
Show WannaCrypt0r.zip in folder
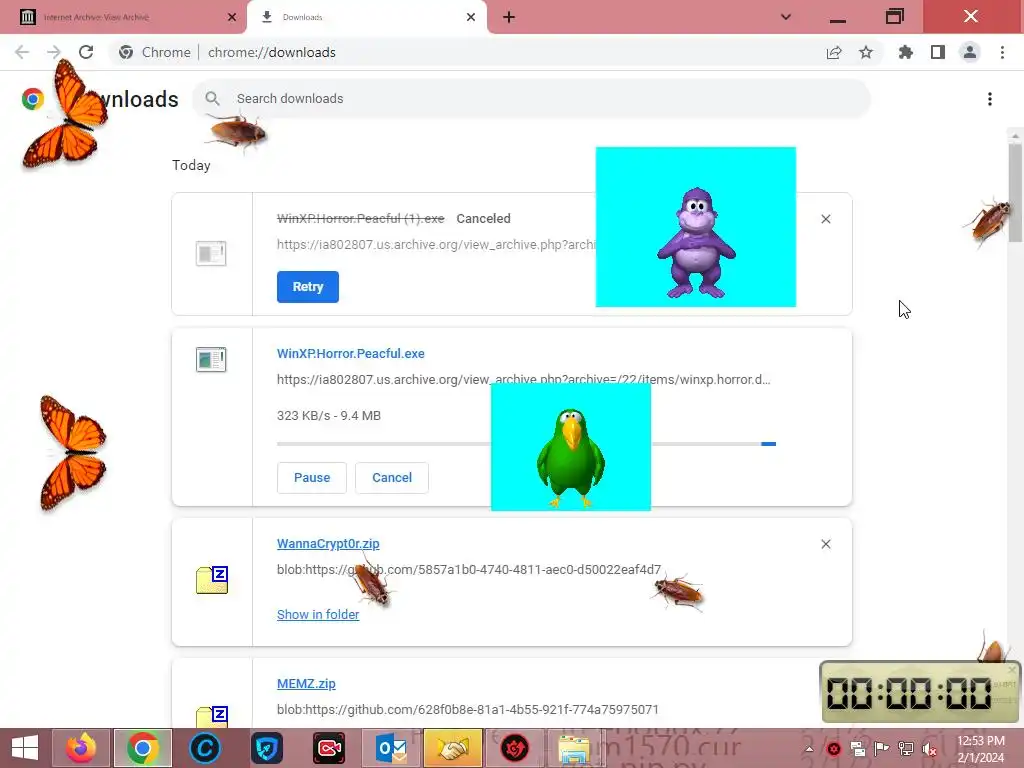[318, 615]
